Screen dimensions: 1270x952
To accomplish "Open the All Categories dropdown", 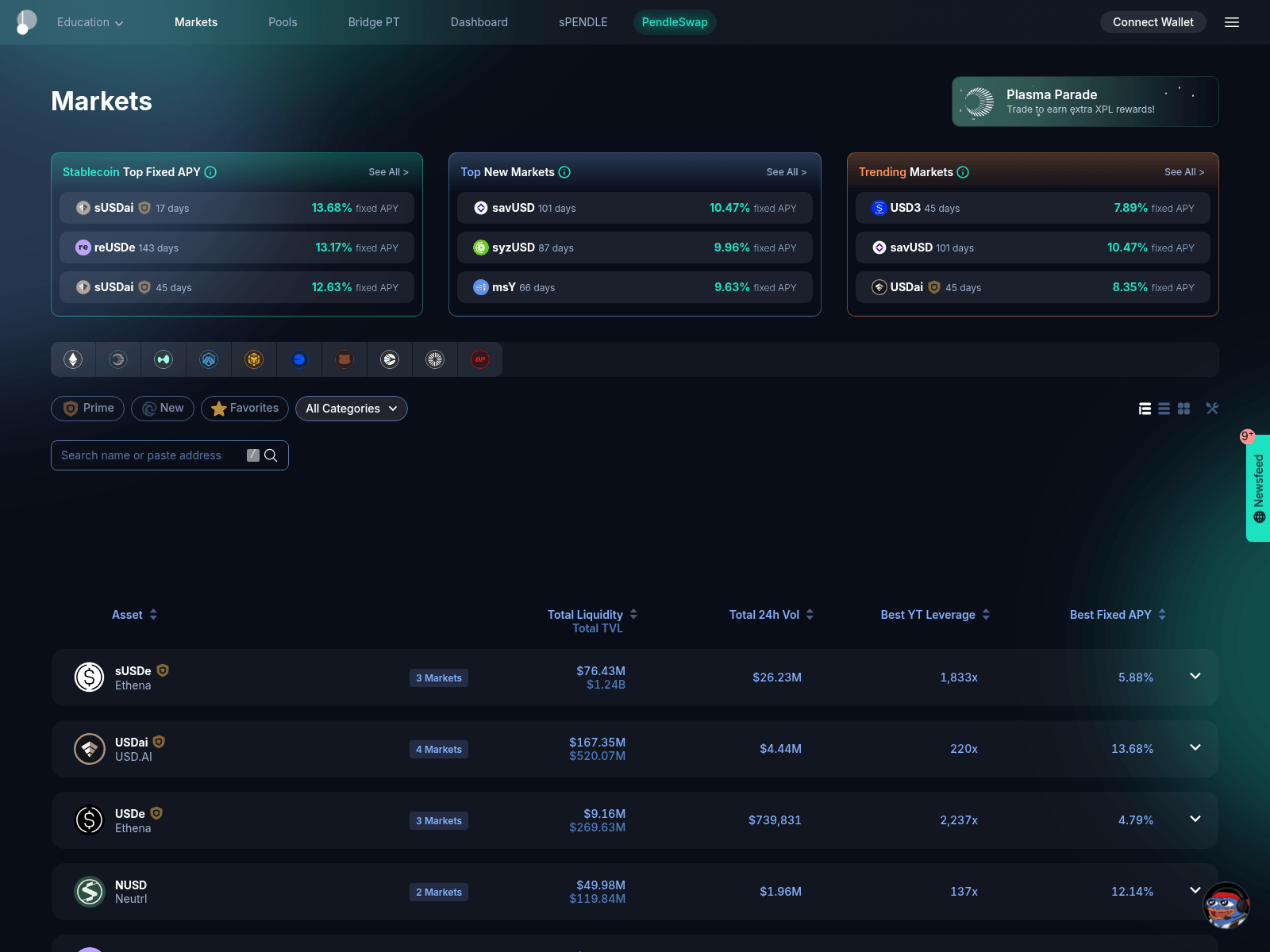I will (x=351, y=408).
